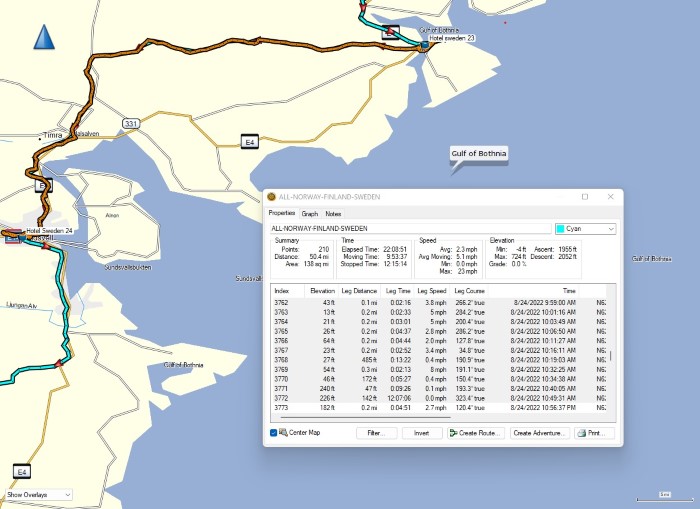Select track point row 3767
The height and width of the screenshot is (509, 700).
pos(439,350)
